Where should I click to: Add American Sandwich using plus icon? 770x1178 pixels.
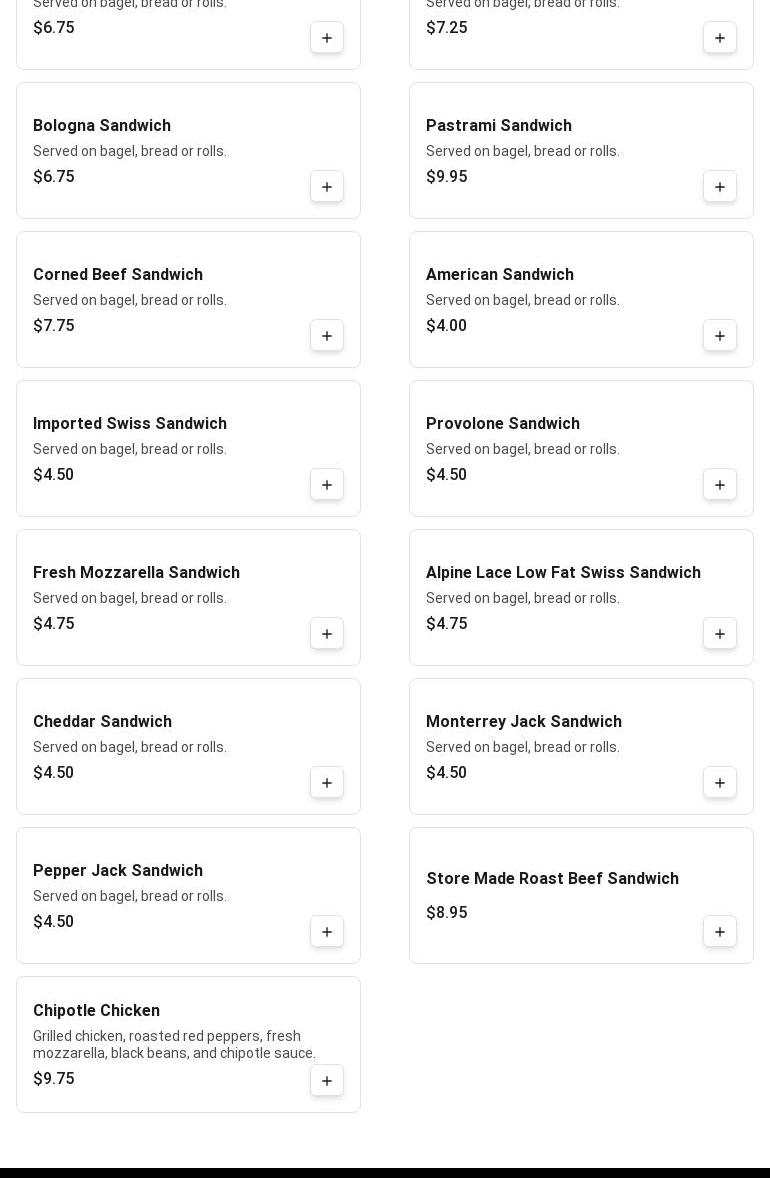pos(720,336)
